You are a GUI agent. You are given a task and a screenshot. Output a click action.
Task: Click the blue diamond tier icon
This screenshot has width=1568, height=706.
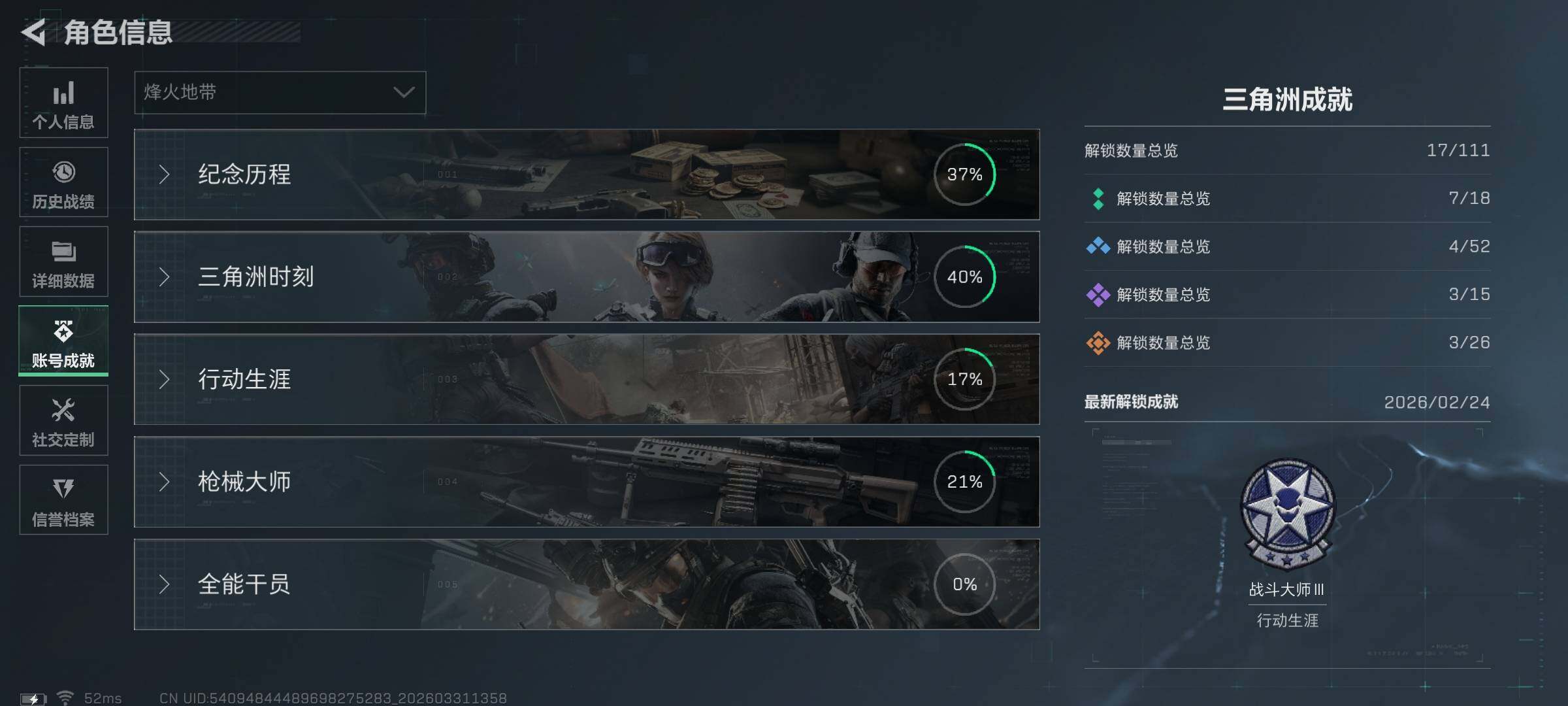pyautogui.click(x=1098, y=246)
